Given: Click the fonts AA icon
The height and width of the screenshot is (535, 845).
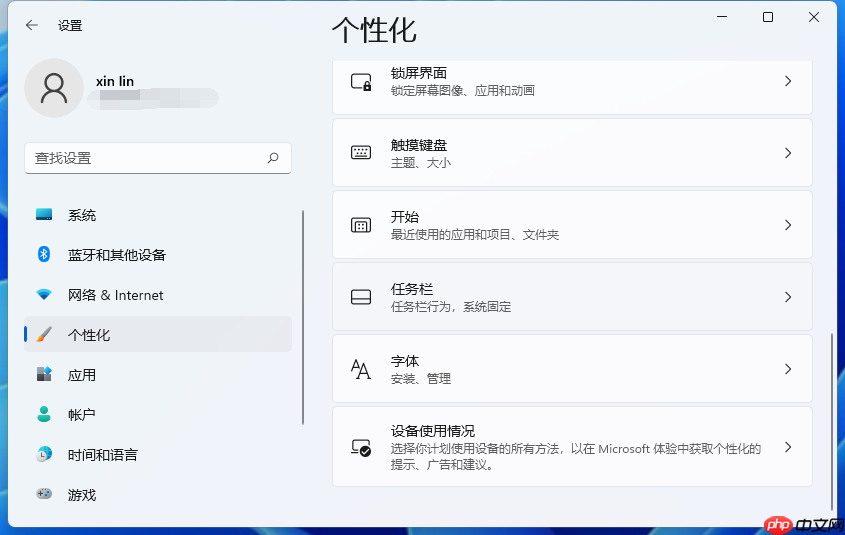Looking at the screenshot, I should pos(361,369).
